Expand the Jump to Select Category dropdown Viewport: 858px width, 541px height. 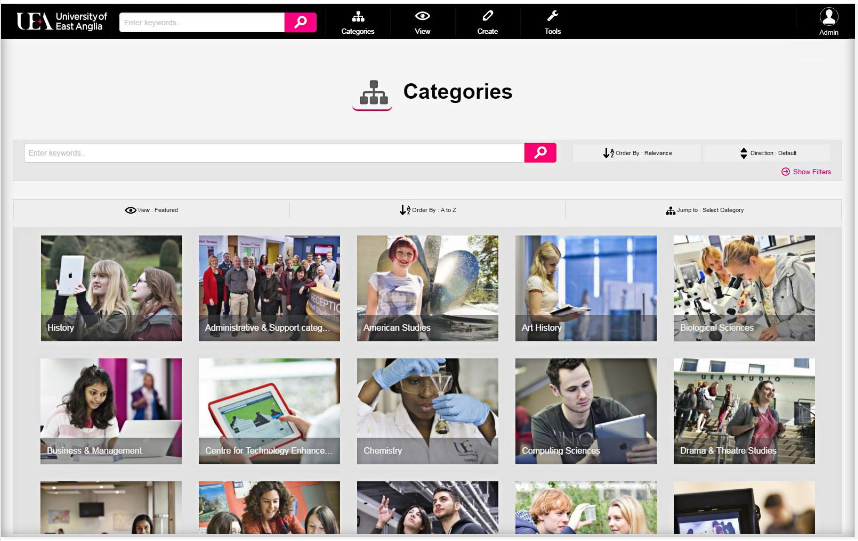point(704,210)
